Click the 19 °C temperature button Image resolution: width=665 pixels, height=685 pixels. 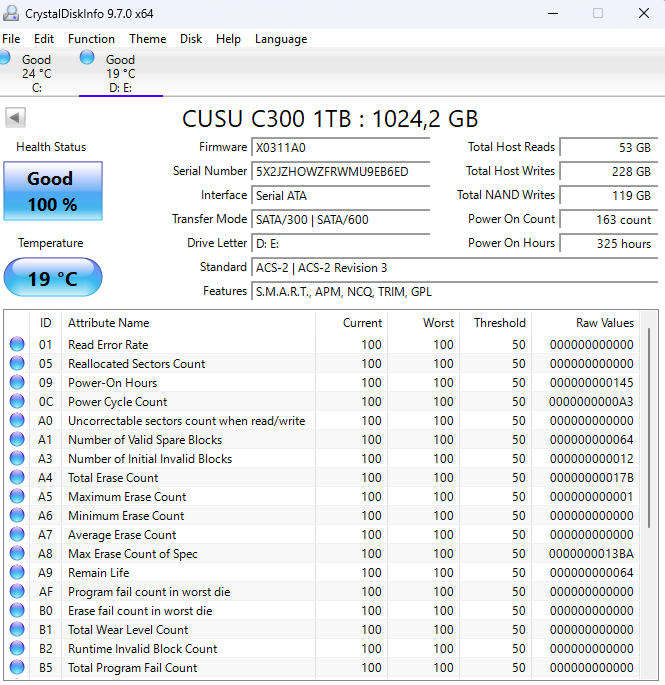[x=53, y=278]
